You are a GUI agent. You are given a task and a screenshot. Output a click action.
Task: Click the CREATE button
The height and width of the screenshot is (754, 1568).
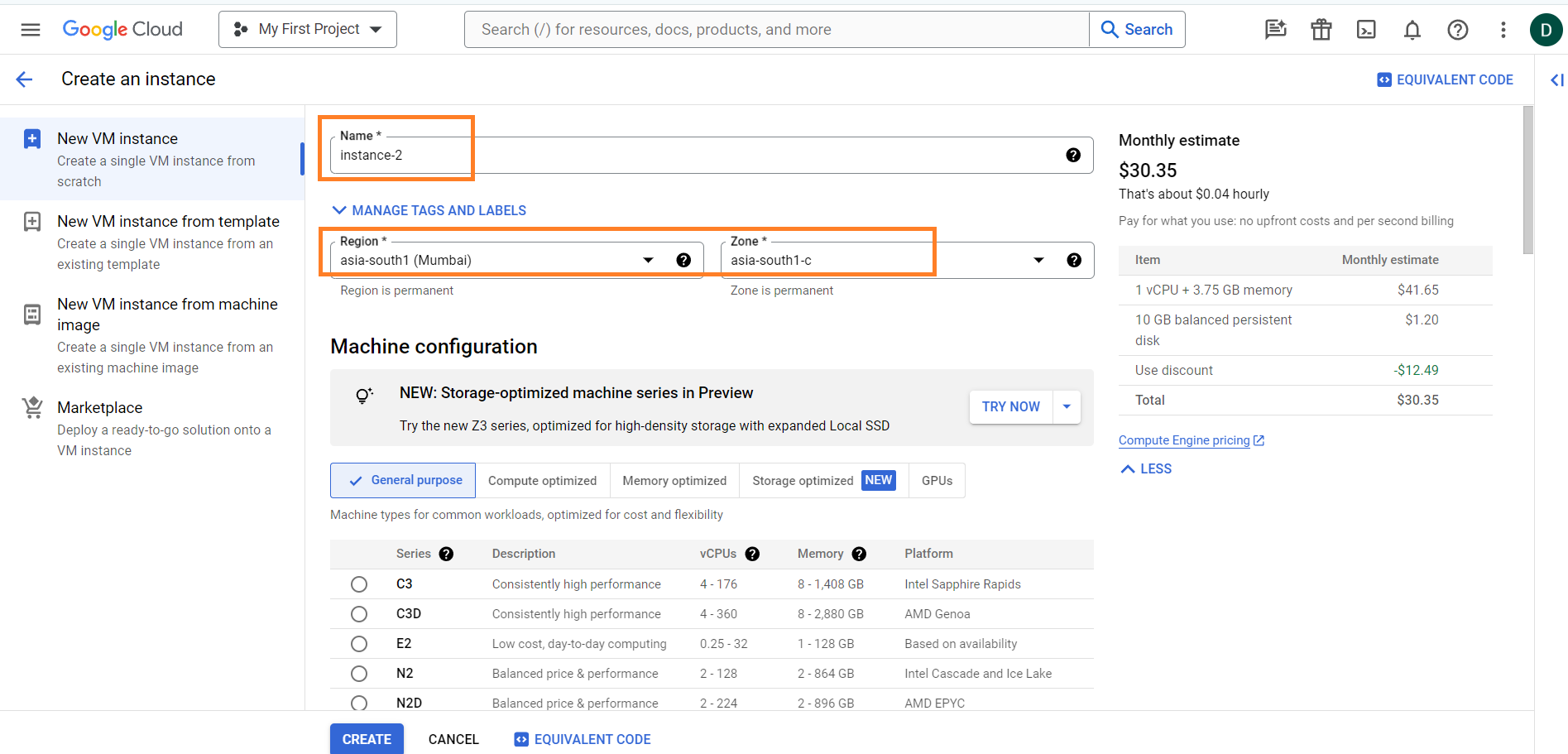coord(367,739)
